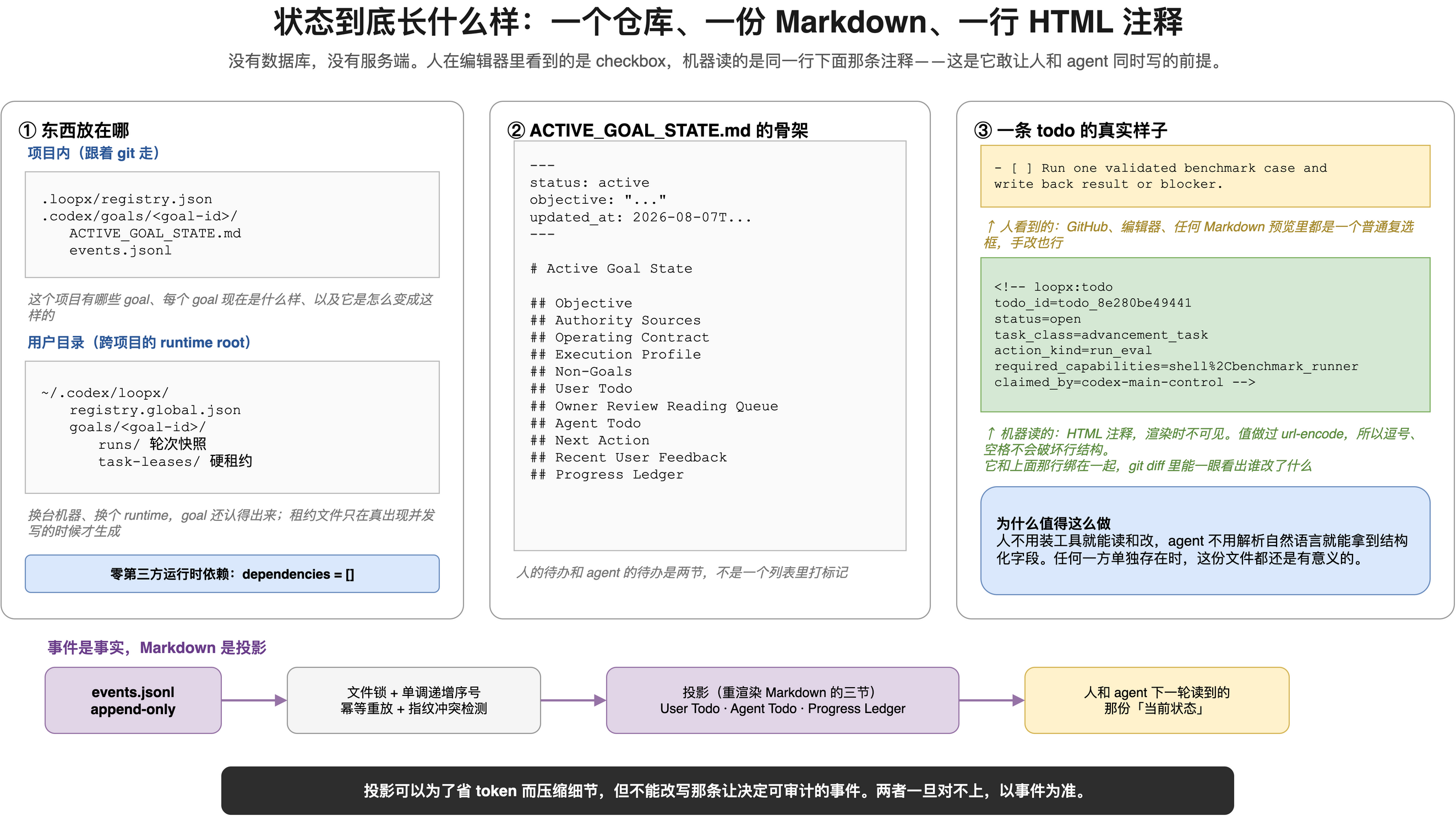The height and width of the screenshot is (816, 1456).
Task: Click the '文件锁 + 单调递增序号' gray box
Action: click(x=414, y=700)
